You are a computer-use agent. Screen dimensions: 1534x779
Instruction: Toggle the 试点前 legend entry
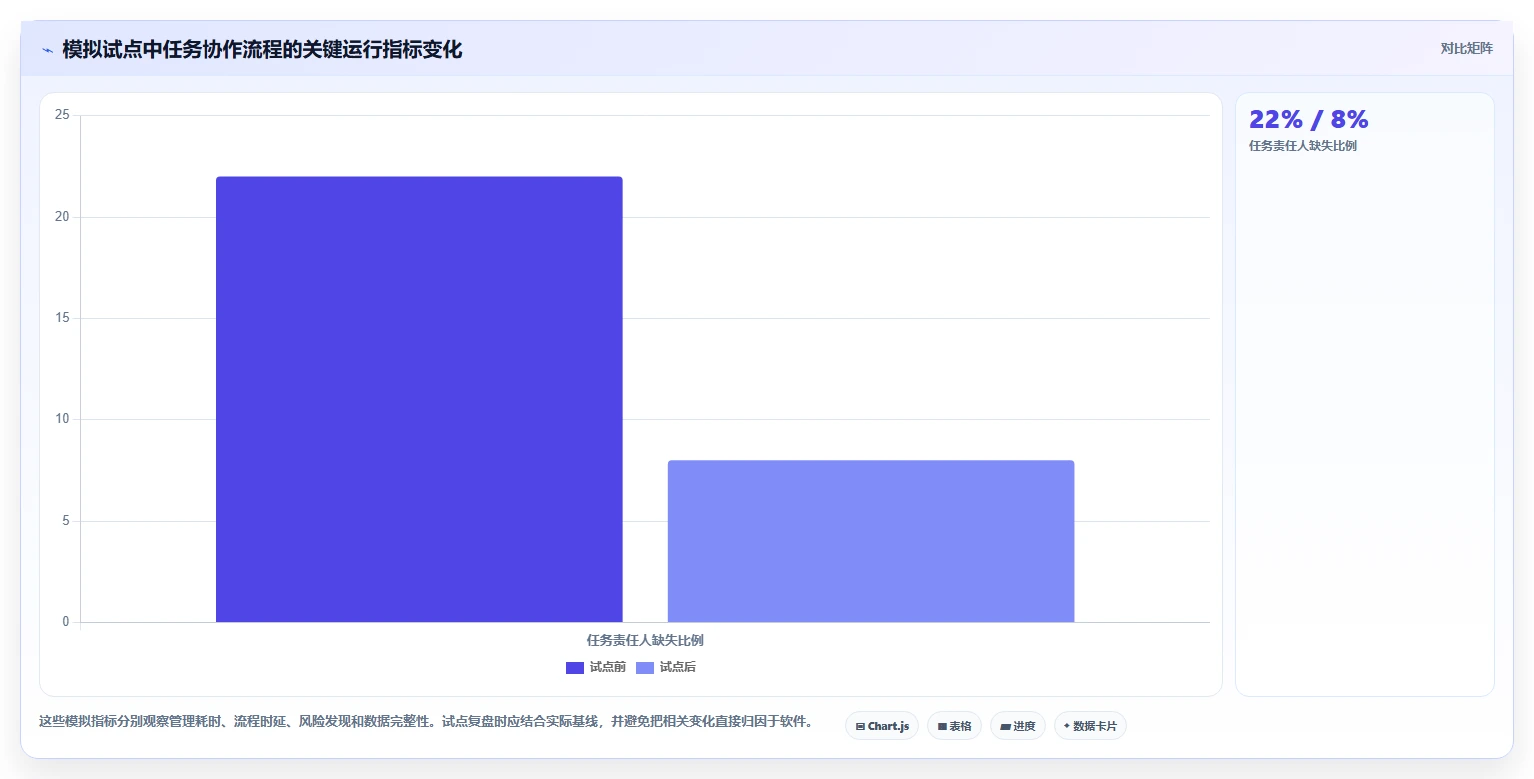(x=596, y=667)
